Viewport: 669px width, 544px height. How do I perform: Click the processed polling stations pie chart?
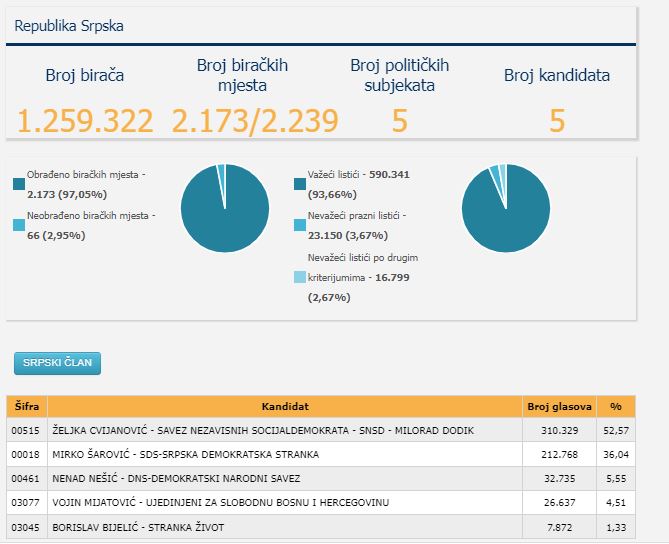pyautogui.click(x=225, y=208)
